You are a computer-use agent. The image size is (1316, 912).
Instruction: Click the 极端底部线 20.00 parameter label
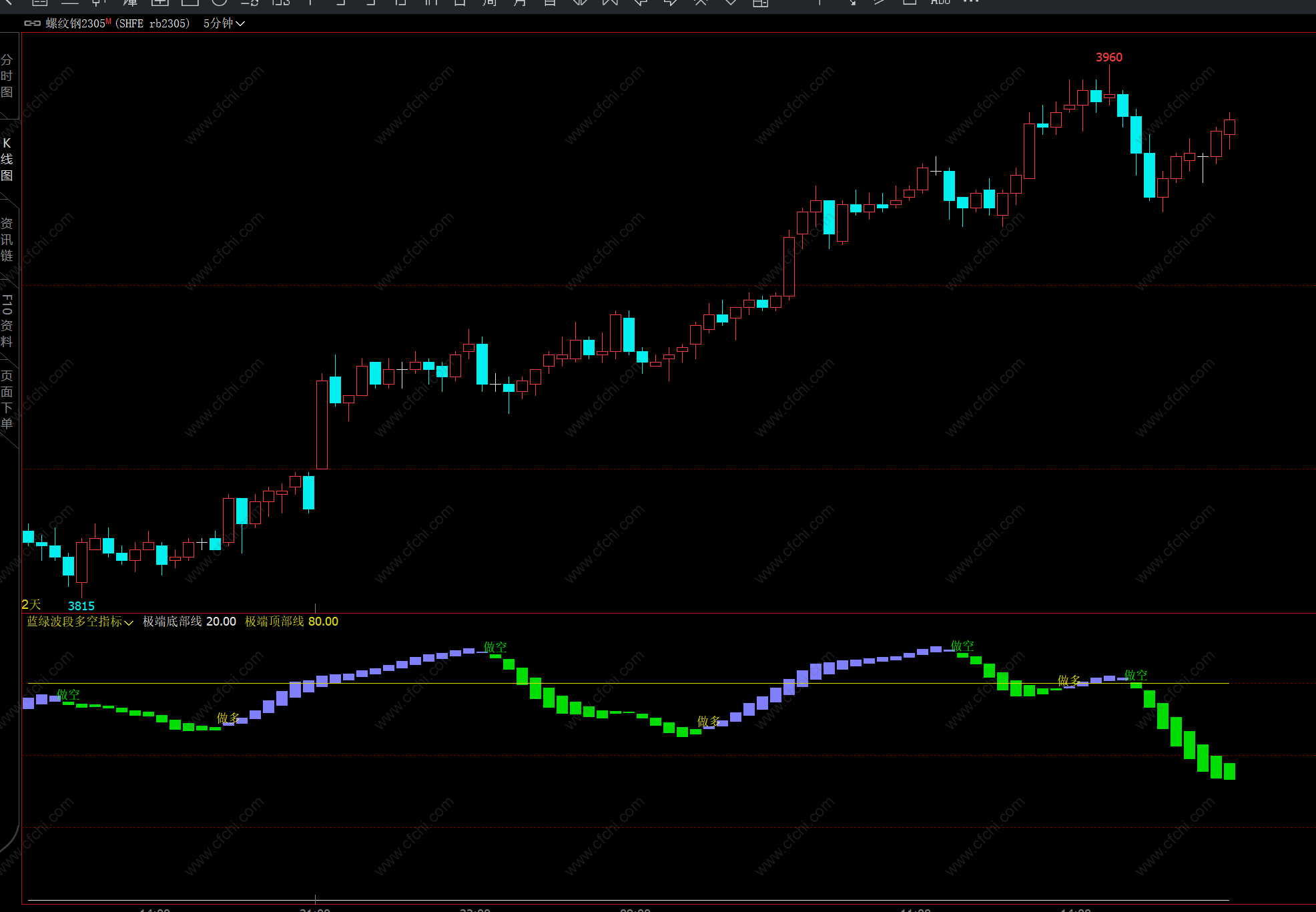189,622
